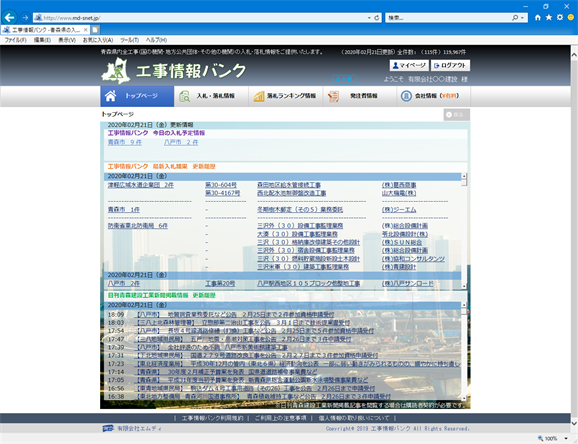Open (株)八戸サンロード company link
This screenshot has height=444, width=578.
[408, 284]
